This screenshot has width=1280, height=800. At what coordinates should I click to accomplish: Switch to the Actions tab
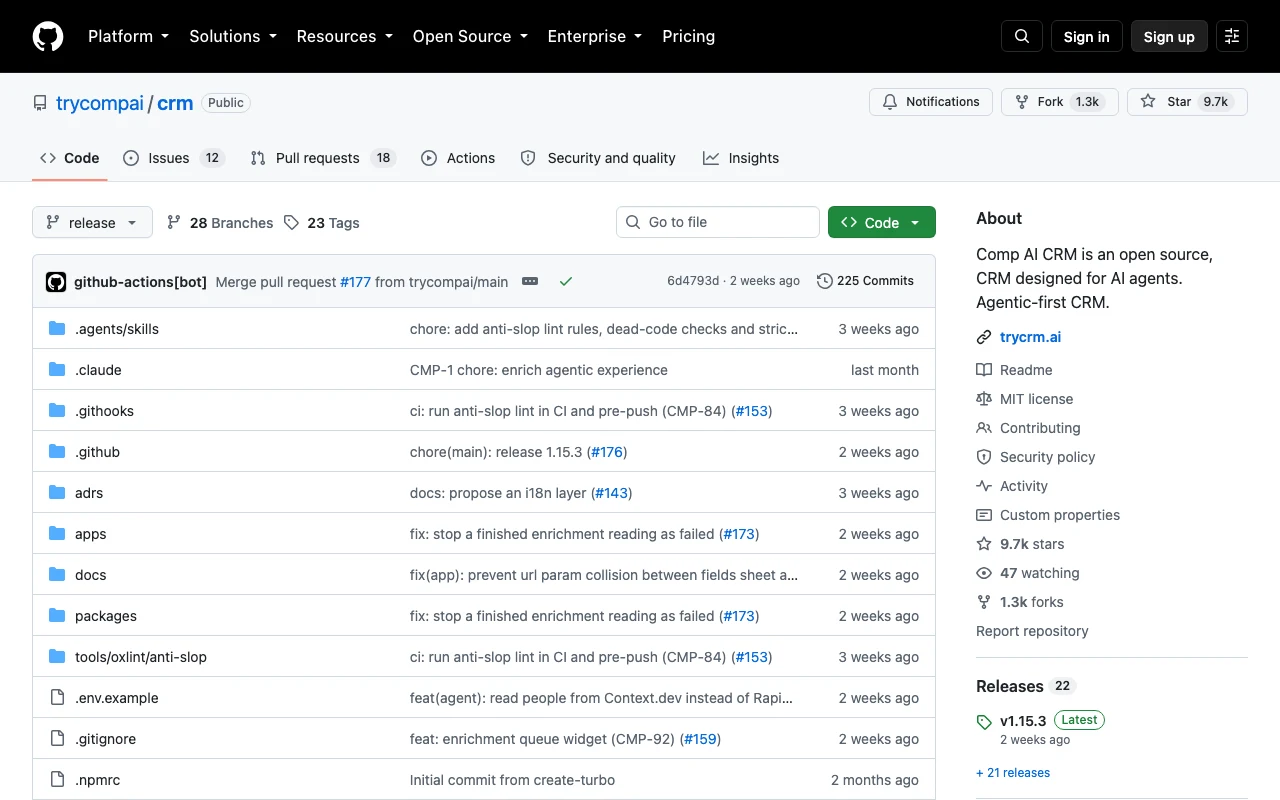click(458, 158)
